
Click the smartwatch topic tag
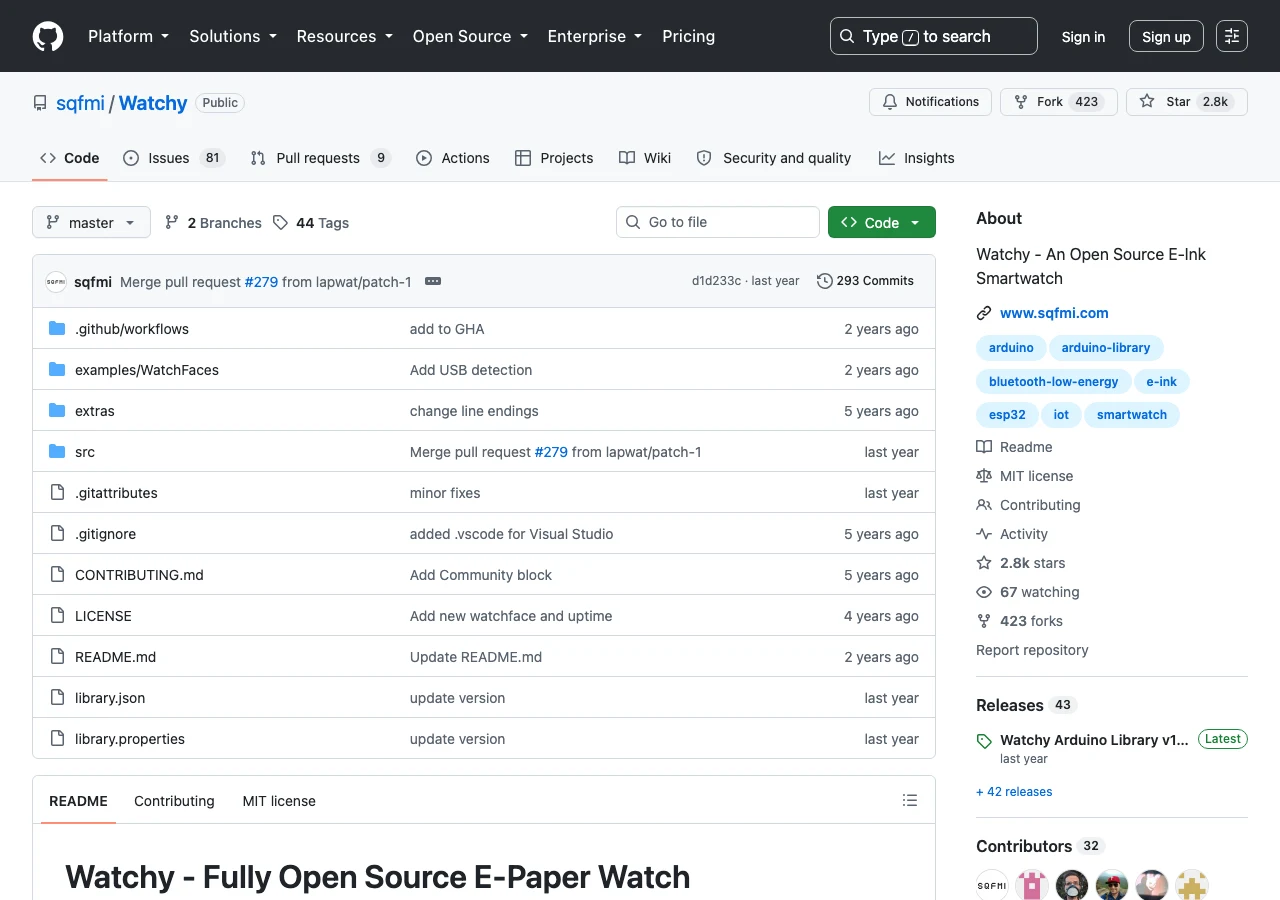pyautogui.click(x=1132, y=415)
